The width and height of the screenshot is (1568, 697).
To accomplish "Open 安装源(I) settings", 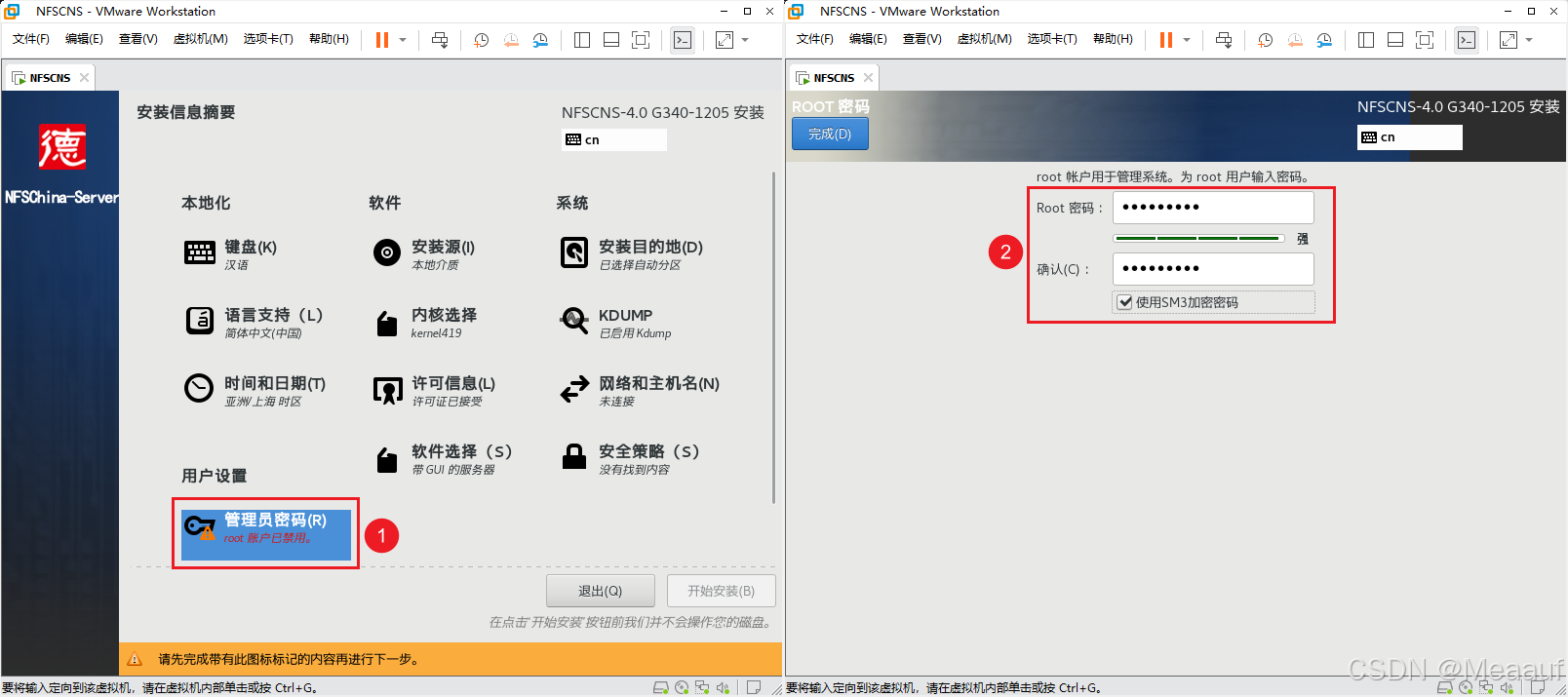I will 424,254.
